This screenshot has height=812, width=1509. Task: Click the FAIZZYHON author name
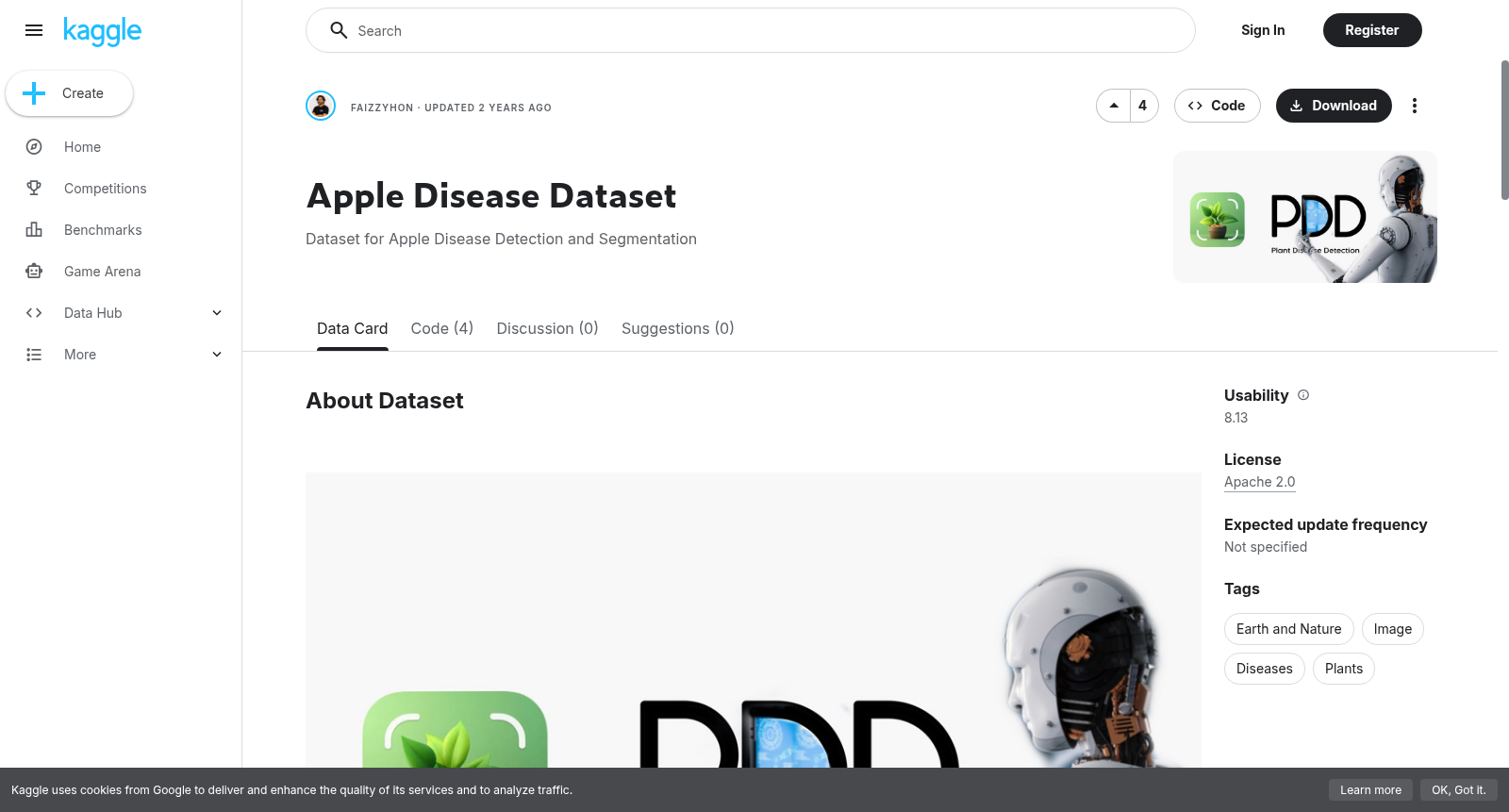pos(382,108)
